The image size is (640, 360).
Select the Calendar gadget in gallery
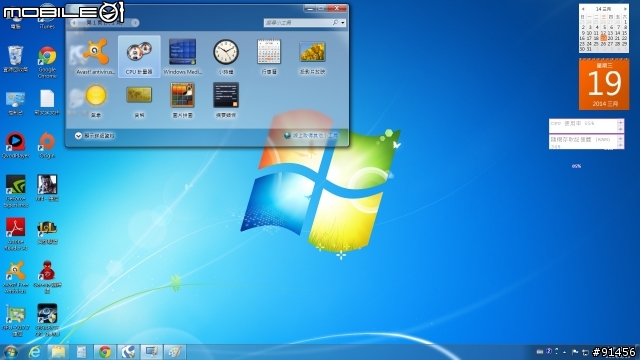[x=269, y=56]
